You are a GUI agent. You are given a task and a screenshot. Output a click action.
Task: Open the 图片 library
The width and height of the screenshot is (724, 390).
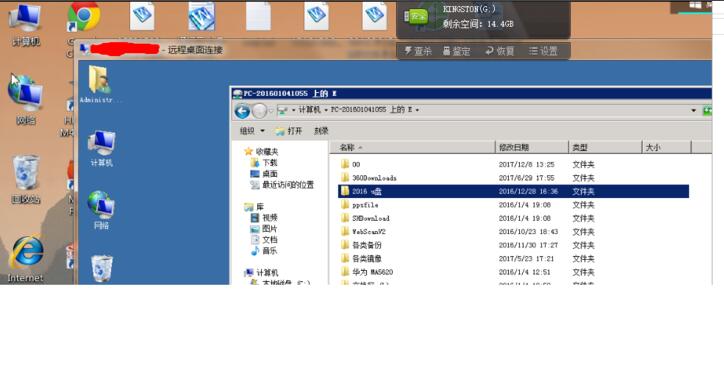[x=264, y=228]
